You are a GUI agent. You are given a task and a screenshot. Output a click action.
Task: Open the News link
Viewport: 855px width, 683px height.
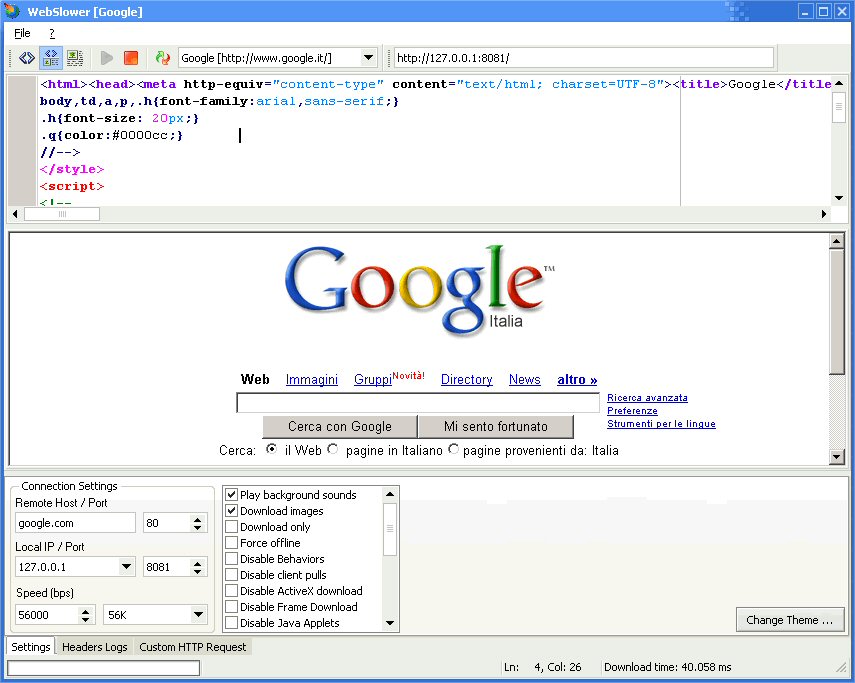(x=525, y=379)
